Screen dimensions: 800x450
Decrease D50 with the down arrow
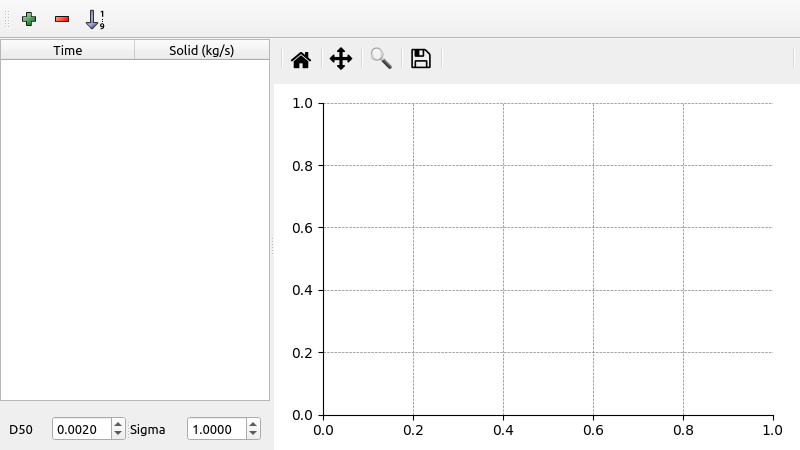(118, 434)
